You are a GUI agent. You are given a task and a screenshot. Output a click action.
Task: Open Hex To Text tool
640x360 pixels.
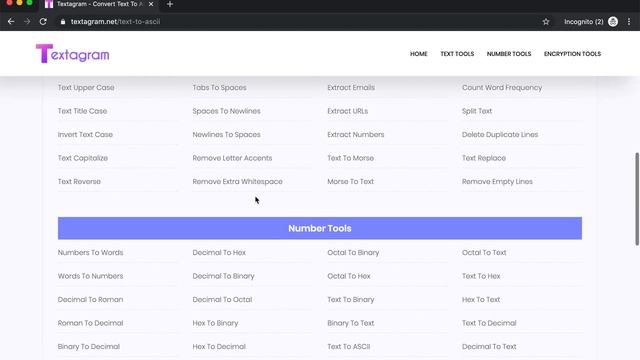(481, 300)
